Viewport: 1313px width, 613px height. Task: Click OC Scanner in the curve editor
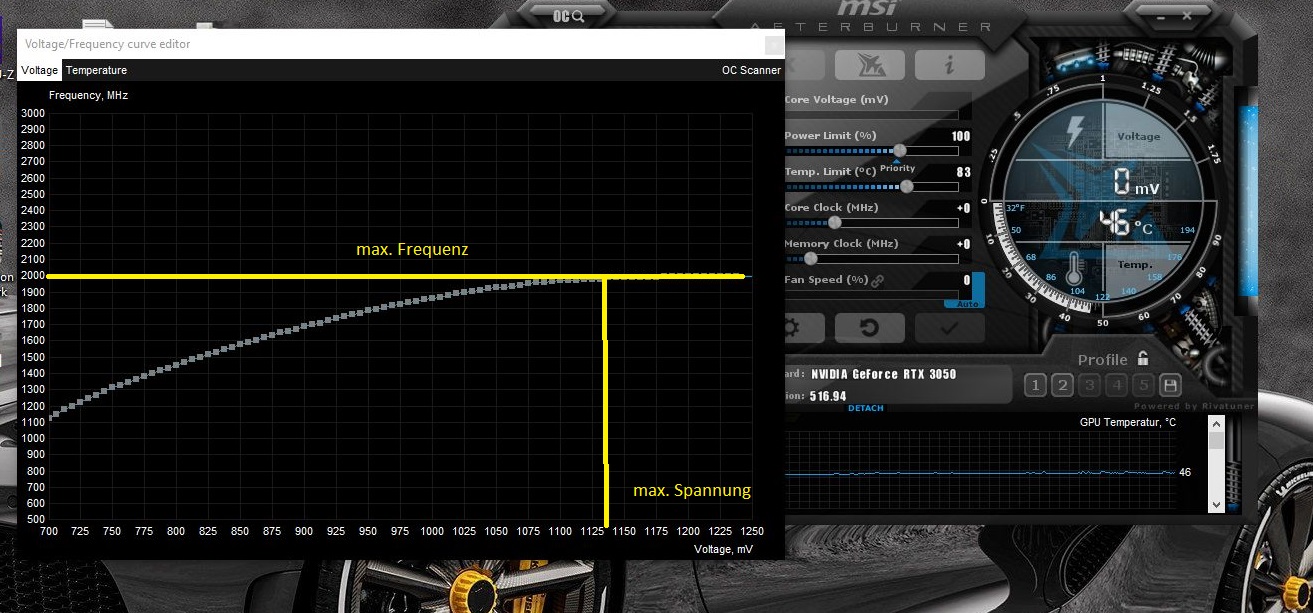[751, 70]
